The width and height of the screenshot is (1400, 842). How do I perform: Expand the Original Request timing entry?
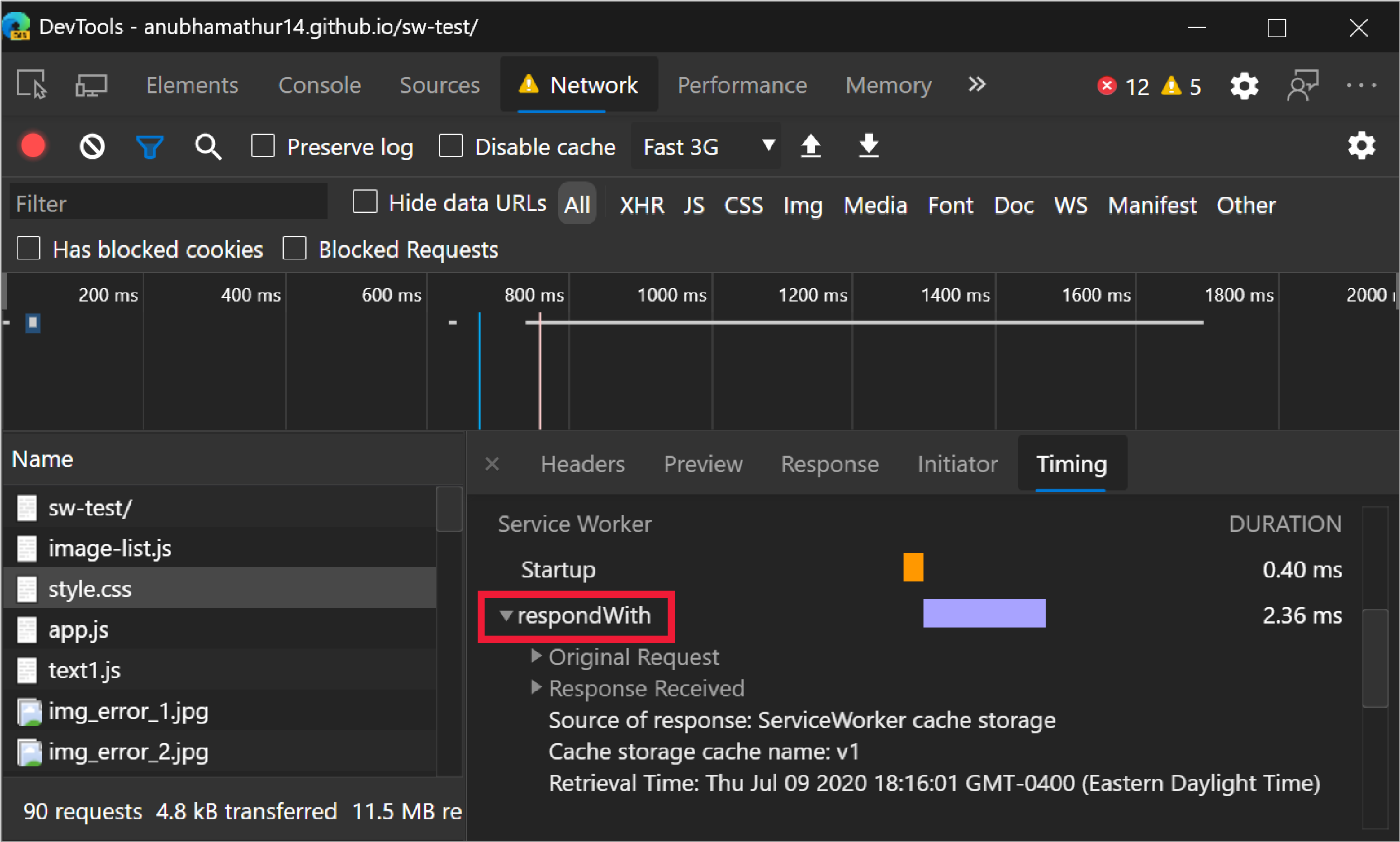pyautogui.click(x=536, y=656)
